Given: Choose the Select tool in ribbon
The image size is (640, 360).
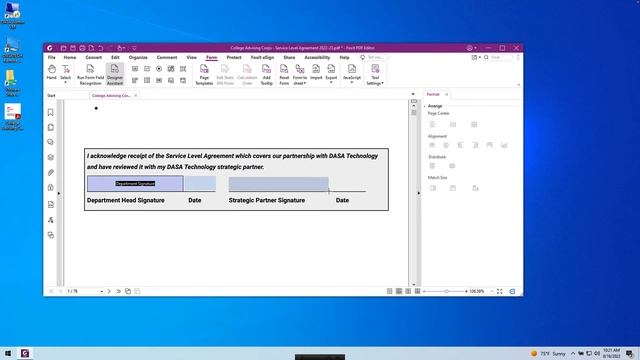Looking at the screenshot, I should point(65,73).
